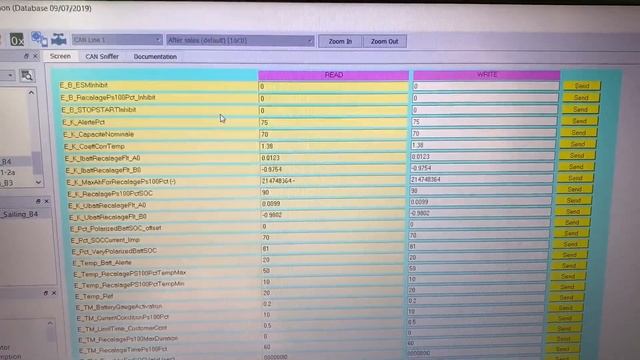The height and width of the screenshot is (360, 640).
Task: Send the E_K_CapaciteNominale value
Action: point(578,133)
